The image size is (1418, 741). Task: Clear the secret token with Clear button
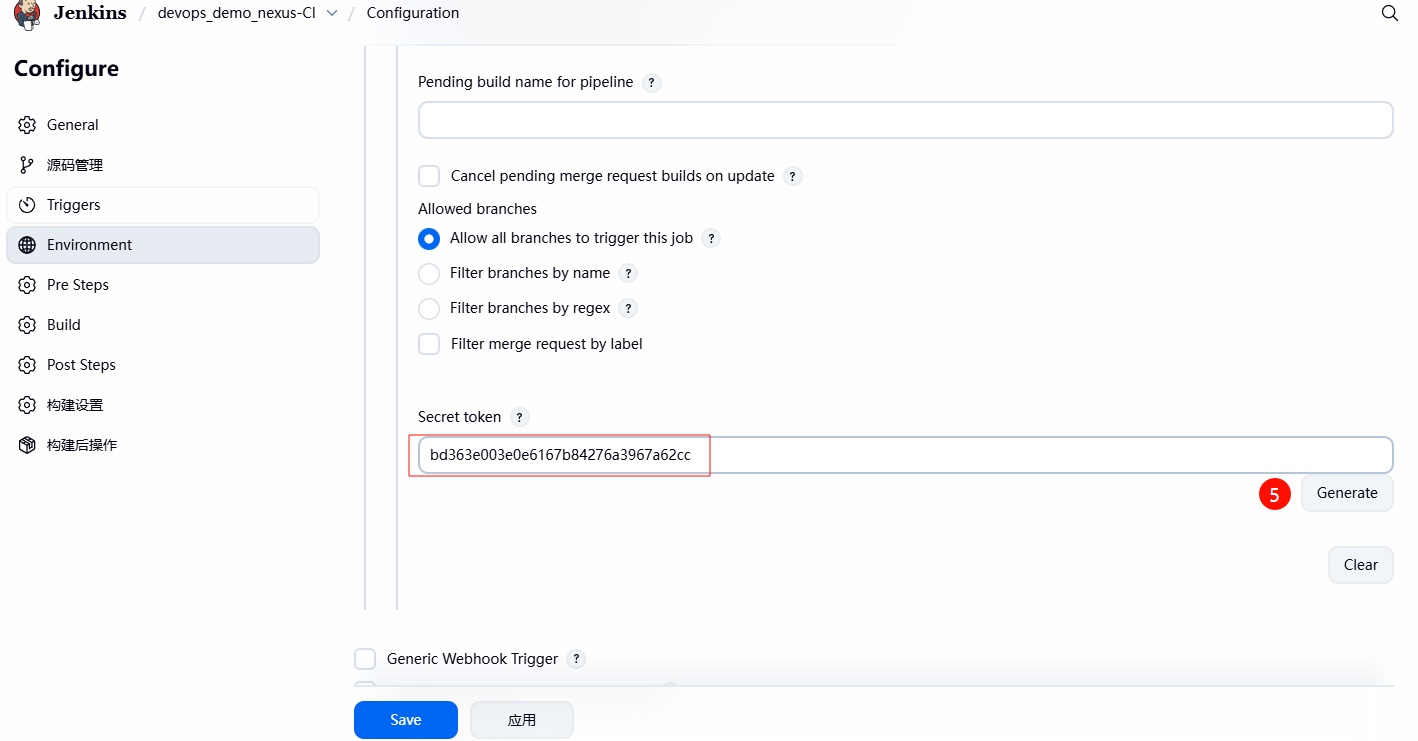click(1360, 565)
